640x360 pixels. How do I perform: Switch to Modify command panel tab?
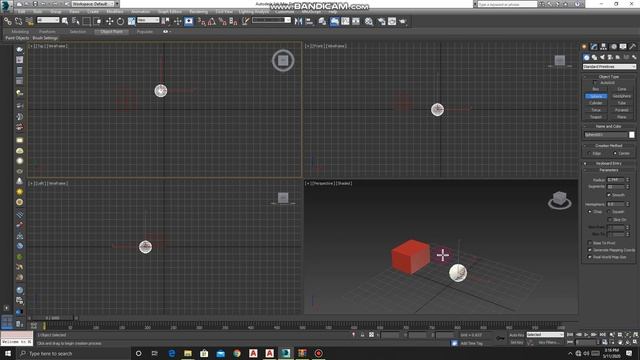click(x=594, y=47)
